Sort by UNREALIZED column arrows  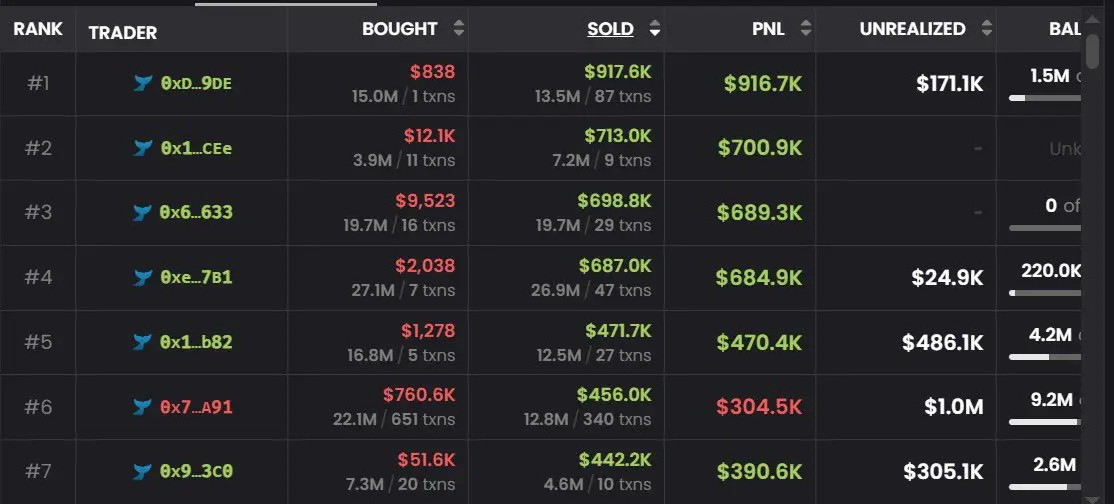[986, 28]
